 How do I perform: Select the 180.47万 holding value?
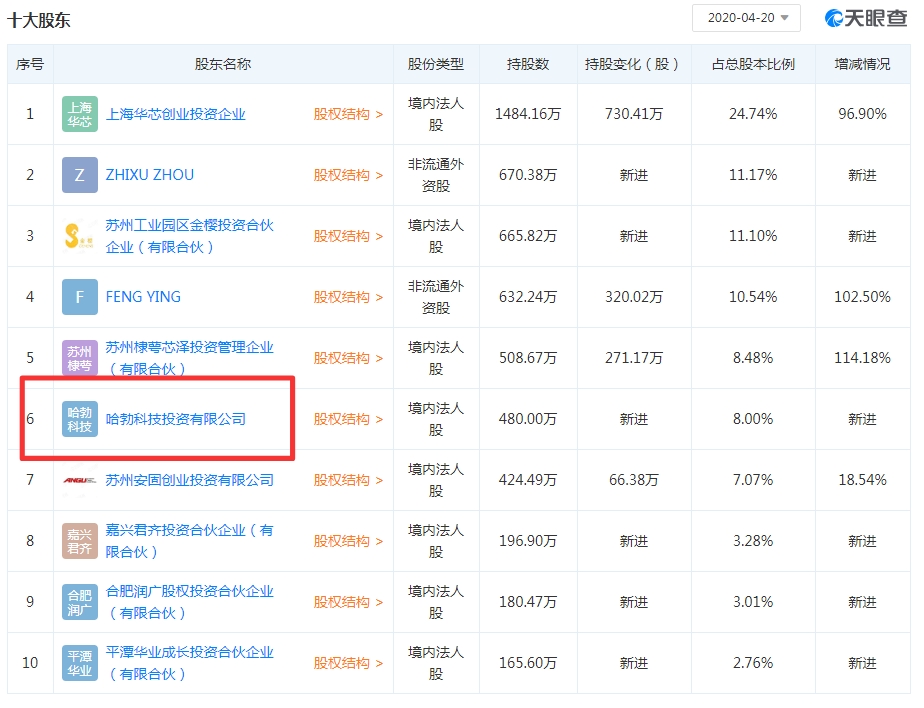tap(528, 602)
